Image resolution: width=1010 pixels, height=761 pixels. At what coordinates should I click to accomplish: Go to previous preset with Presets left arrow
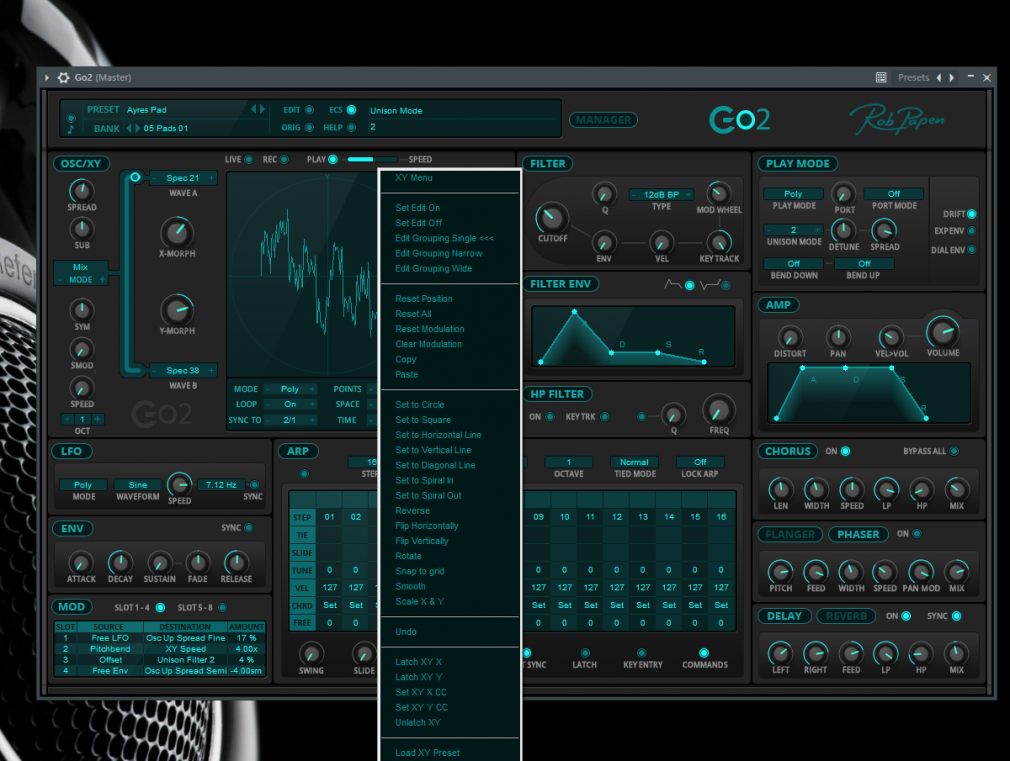(939, 77)
